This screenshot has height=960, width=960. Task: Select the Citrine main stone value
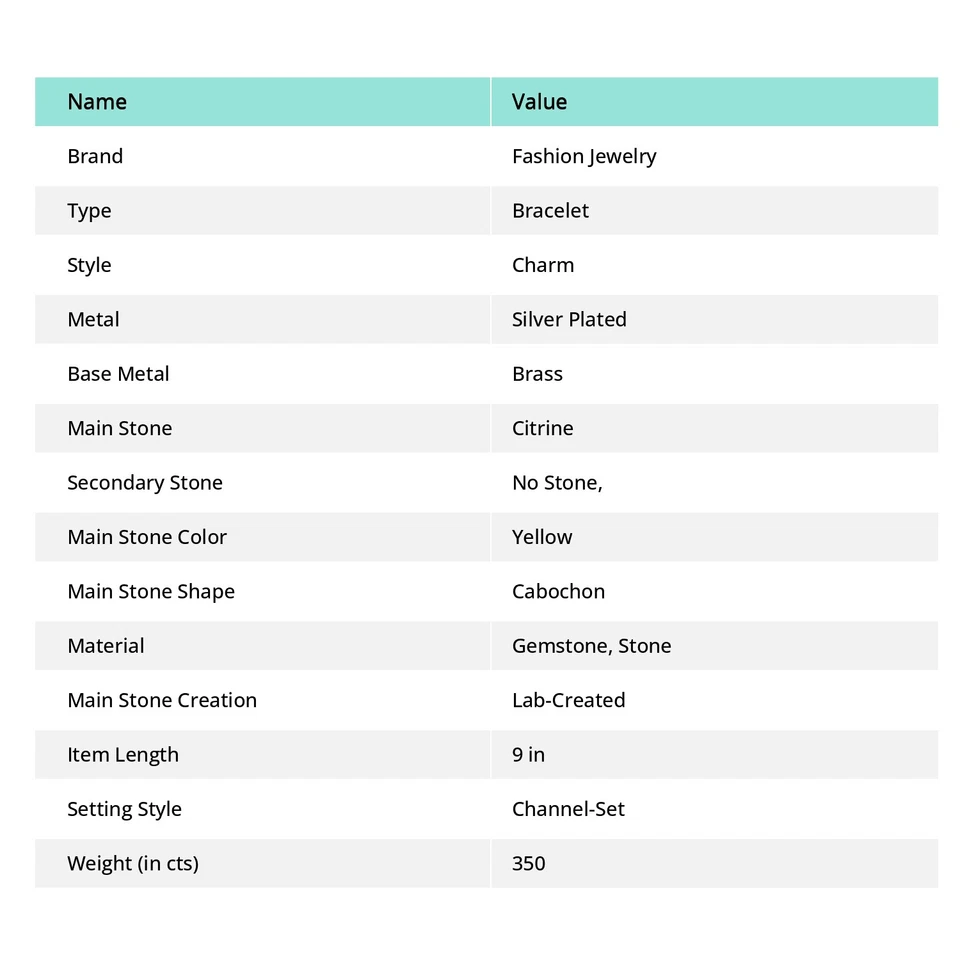(543, 428)
